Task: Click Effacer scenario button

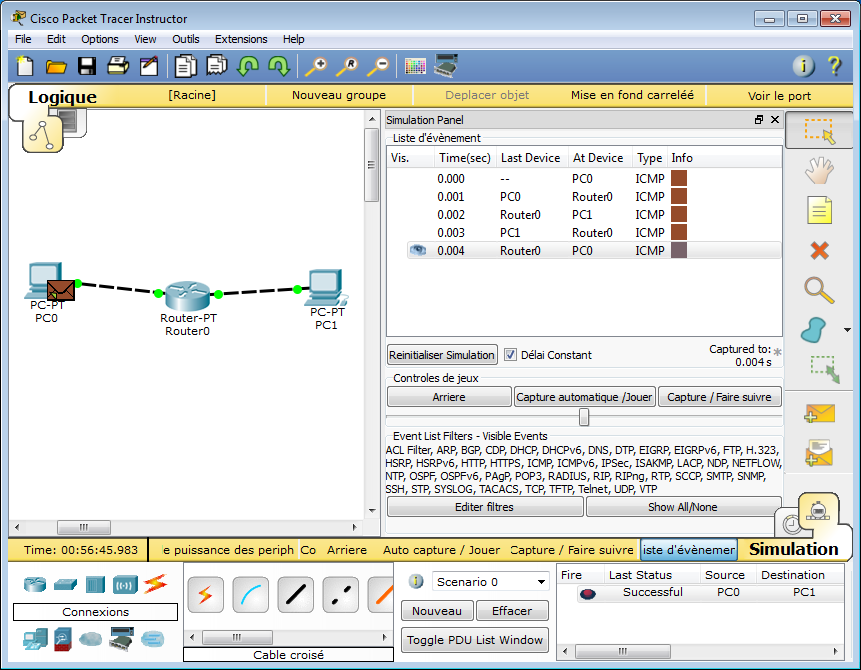Action: pos(512,611)
